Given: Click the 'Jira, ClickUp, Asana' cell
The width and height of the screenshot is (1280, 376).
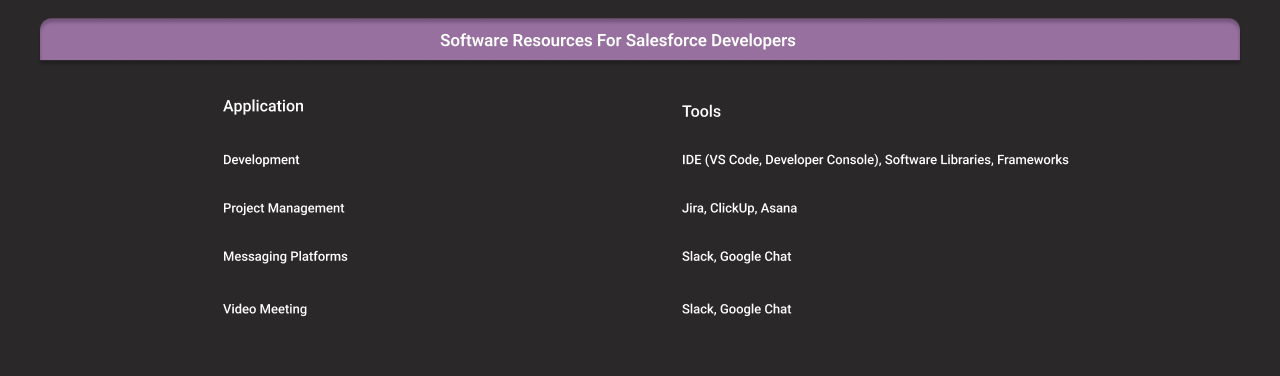Looking at the screenshot, I should (739, 208).
